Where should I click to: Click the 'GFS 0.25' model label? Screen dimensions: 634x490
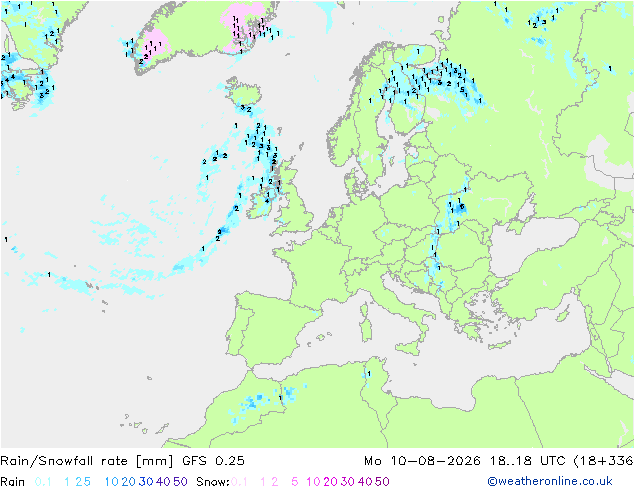click(213, 461)
